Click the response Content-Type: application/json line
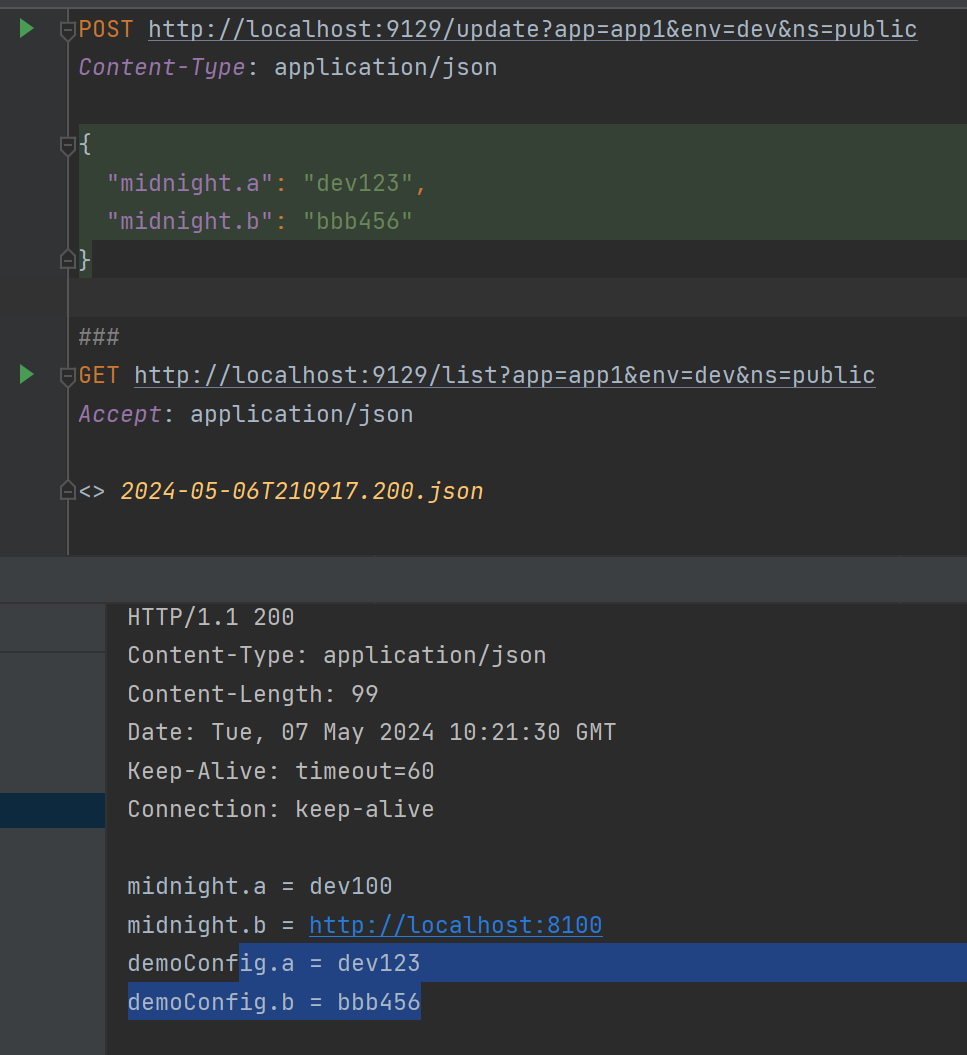Image resolution: width=967 pixels, height=1055 pixels. click(x=336, y=655)
